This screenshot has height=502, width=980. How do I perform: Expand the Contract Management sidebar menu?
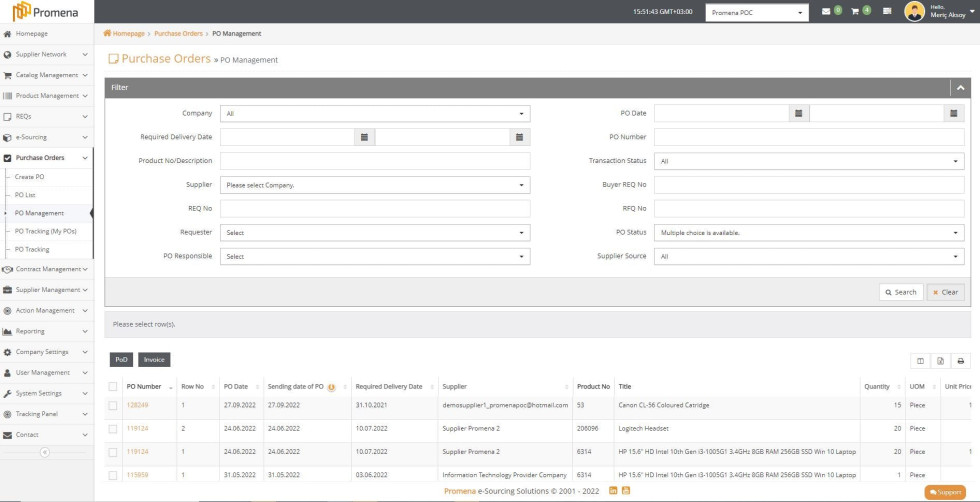(x=46, y=269)
